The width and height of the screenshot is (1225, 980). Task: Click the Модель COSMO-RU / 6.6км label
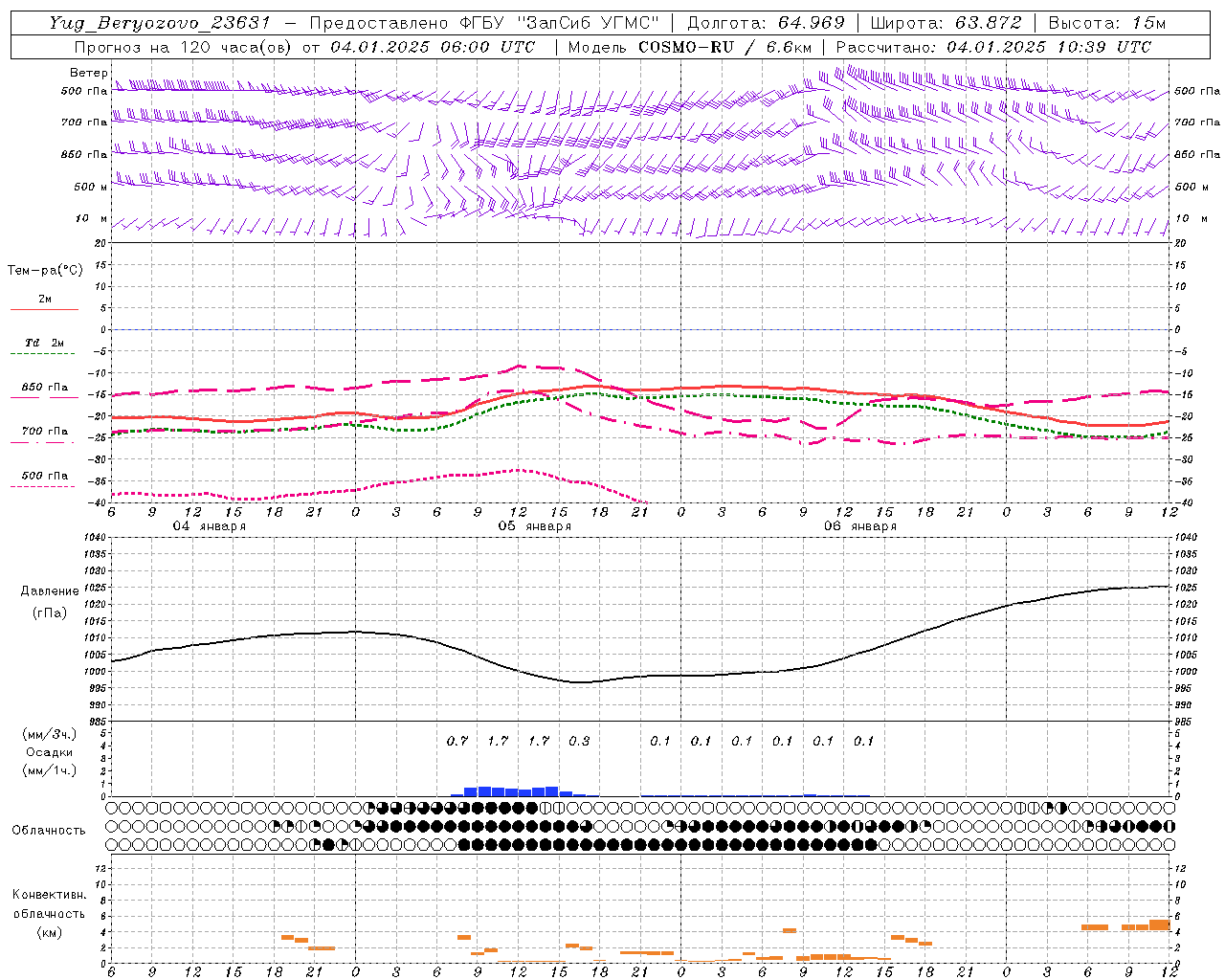coord(689,47)
